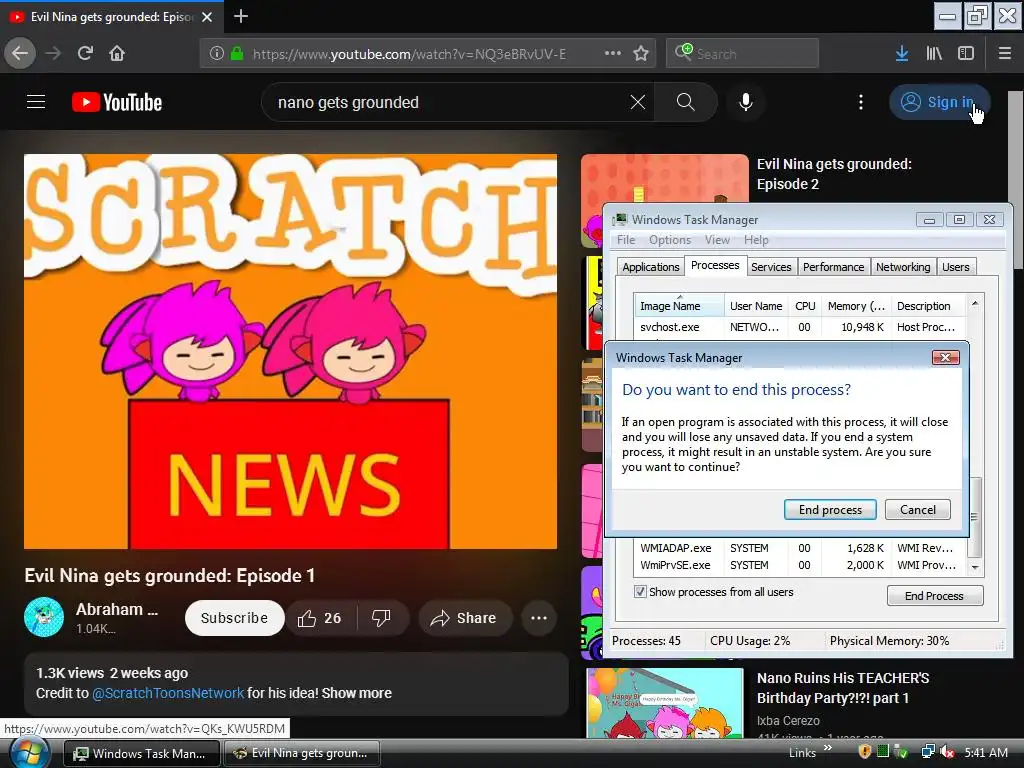Switch to the Performance tab

click(833, 266)
